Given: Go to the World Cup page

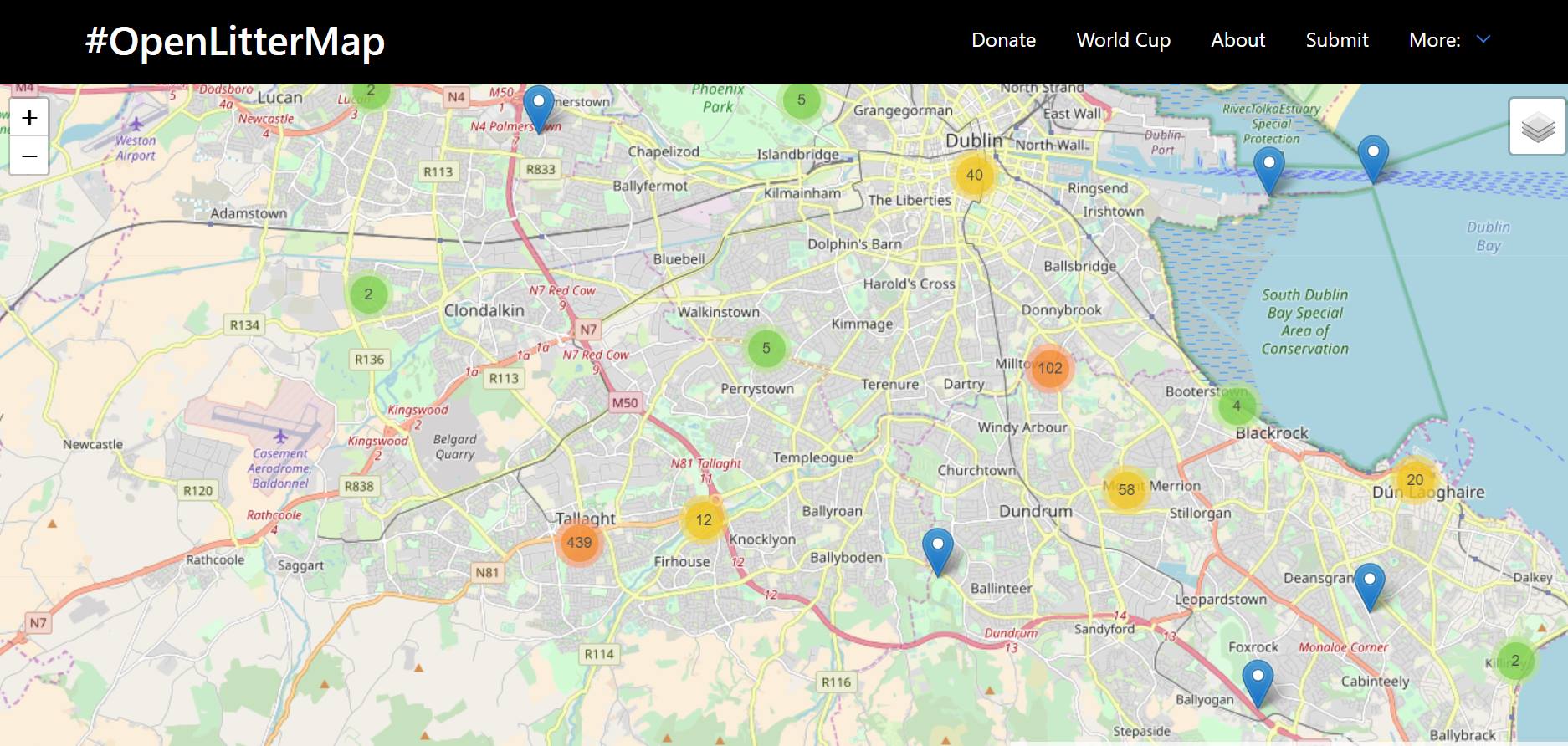Looking at the screenshot, I should point(1124,40).
